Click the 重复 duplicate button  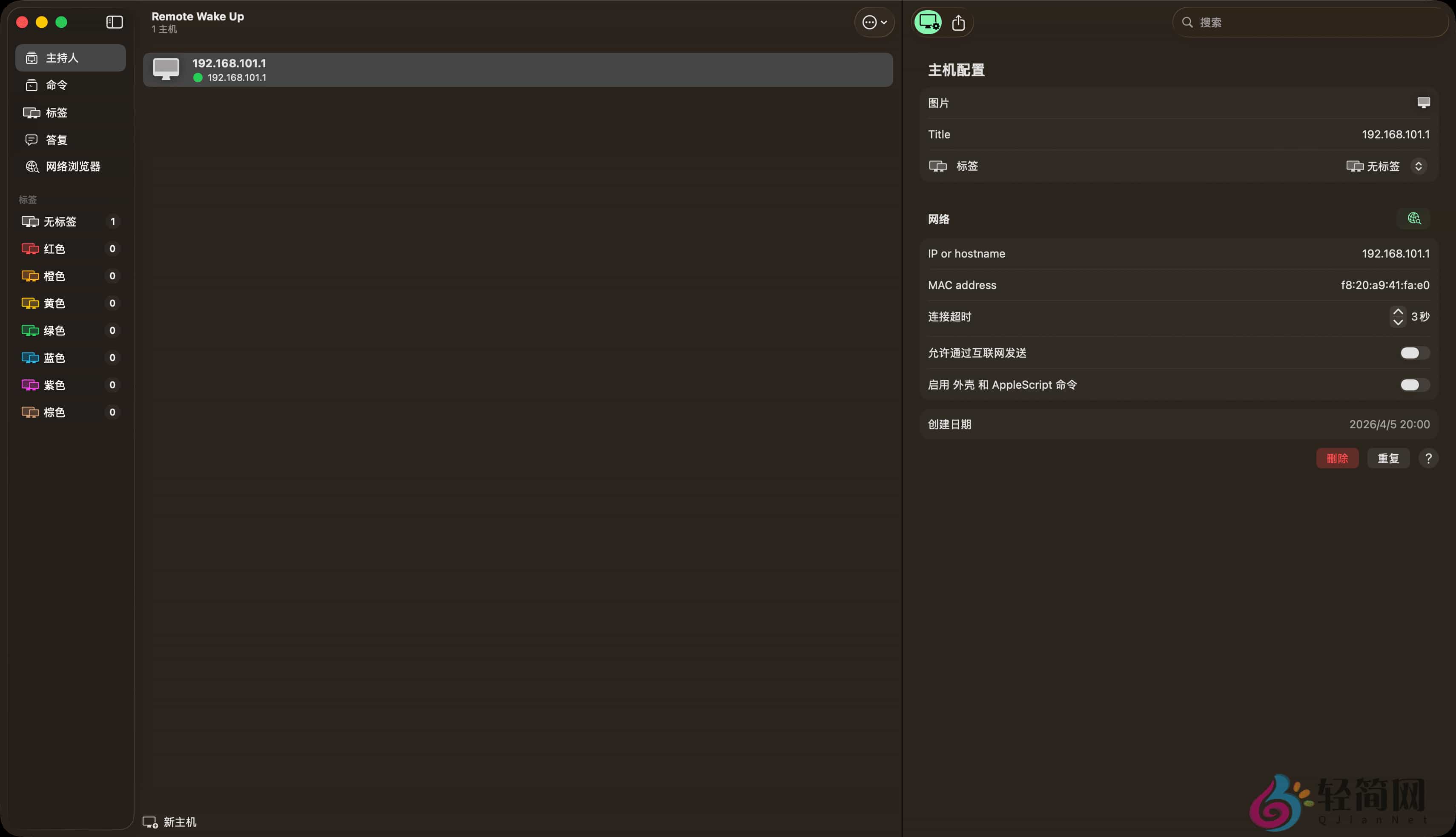[1387, 458]
